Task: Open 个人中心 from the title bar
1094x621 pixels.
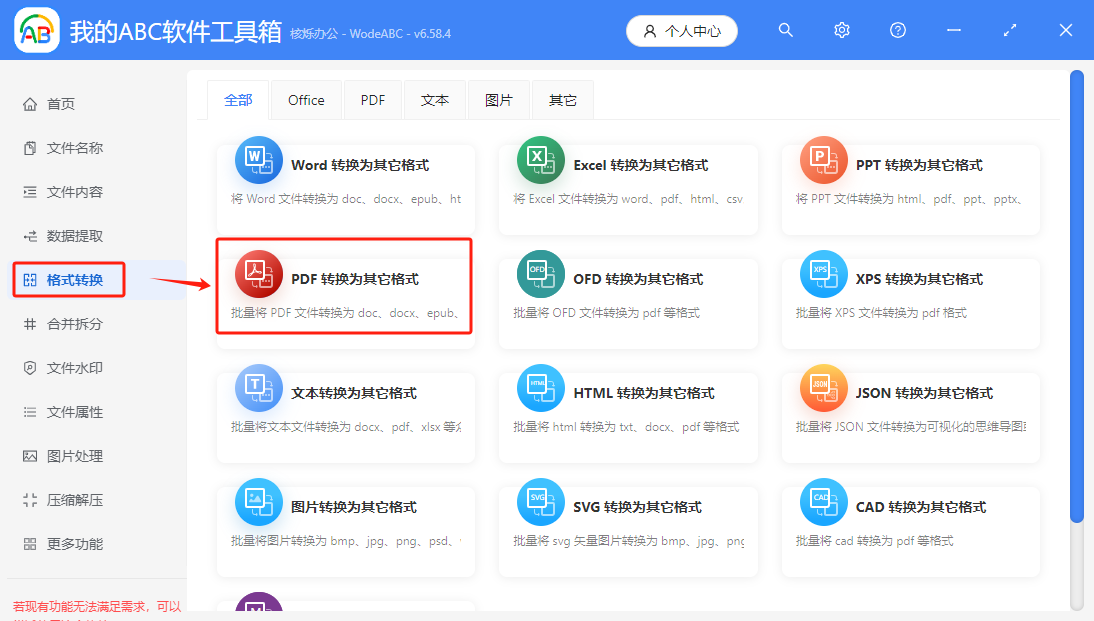Action: click(681, 30)
